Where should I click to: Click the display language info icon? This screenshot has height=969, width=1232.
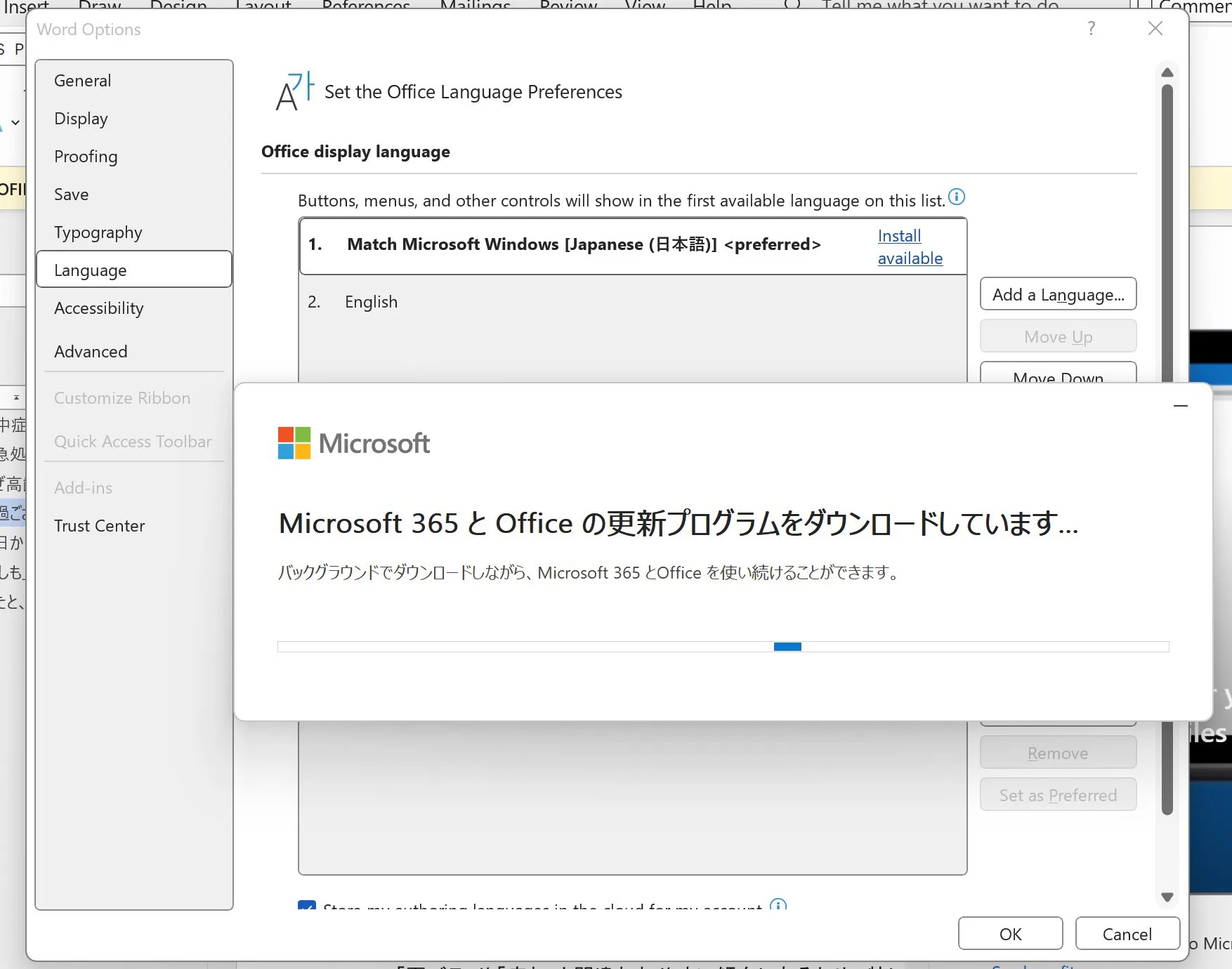coord(957,197)
